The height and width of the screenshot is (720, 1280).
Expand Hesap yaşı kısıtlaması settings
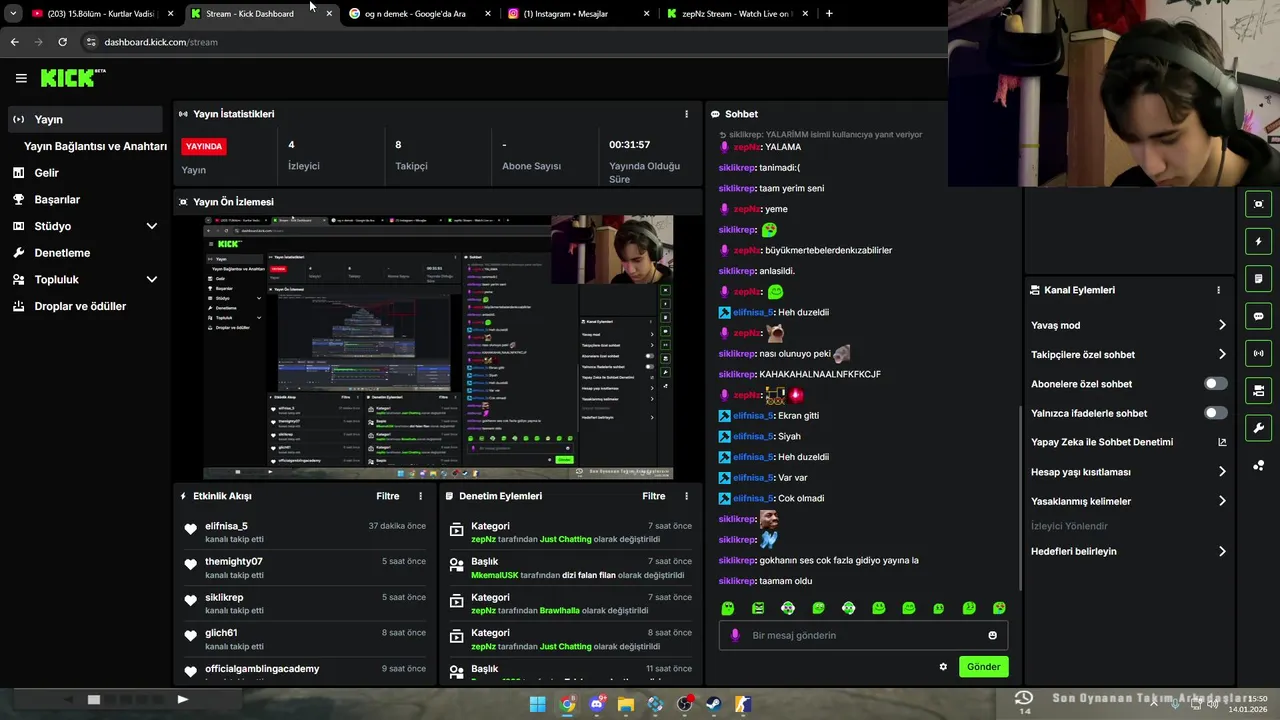pyautogui.click(x=1128, y=472)
